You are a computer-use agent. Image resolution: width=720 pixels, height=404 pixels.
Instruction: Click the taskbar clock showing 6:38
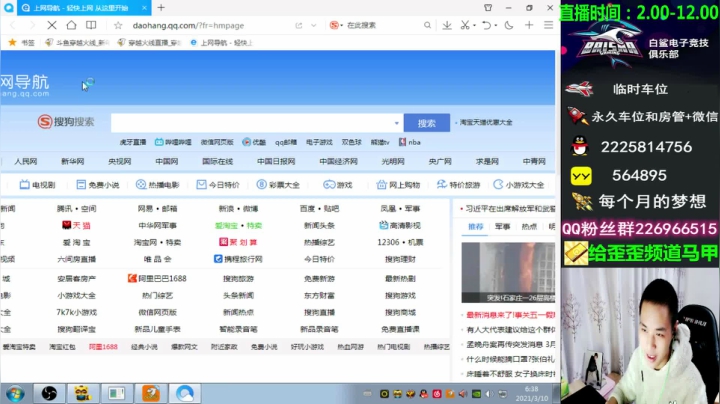coord(532,393)
